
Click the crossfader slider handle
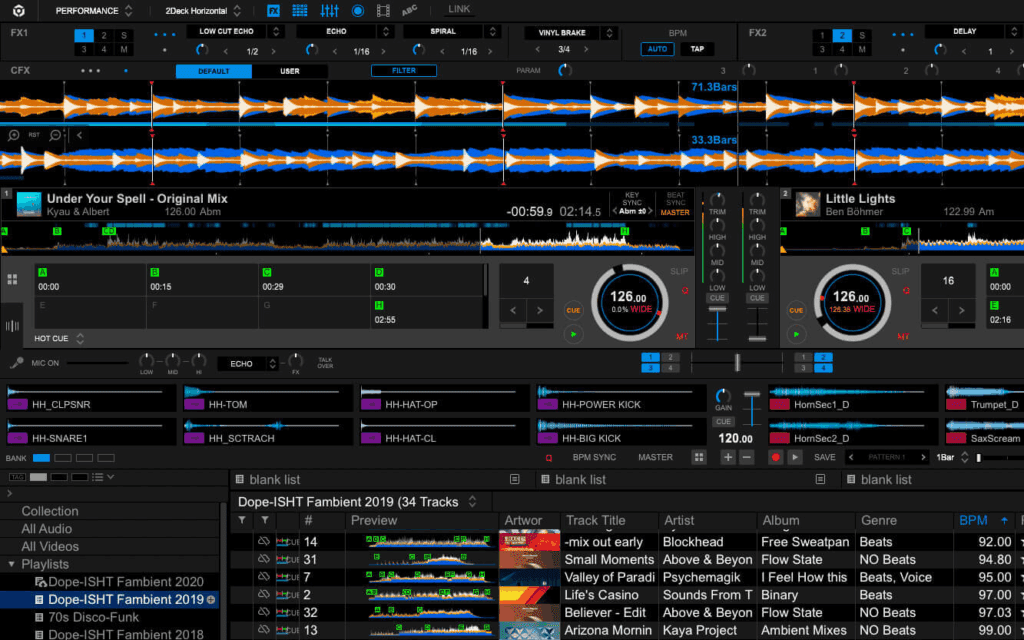click(737, 362)
